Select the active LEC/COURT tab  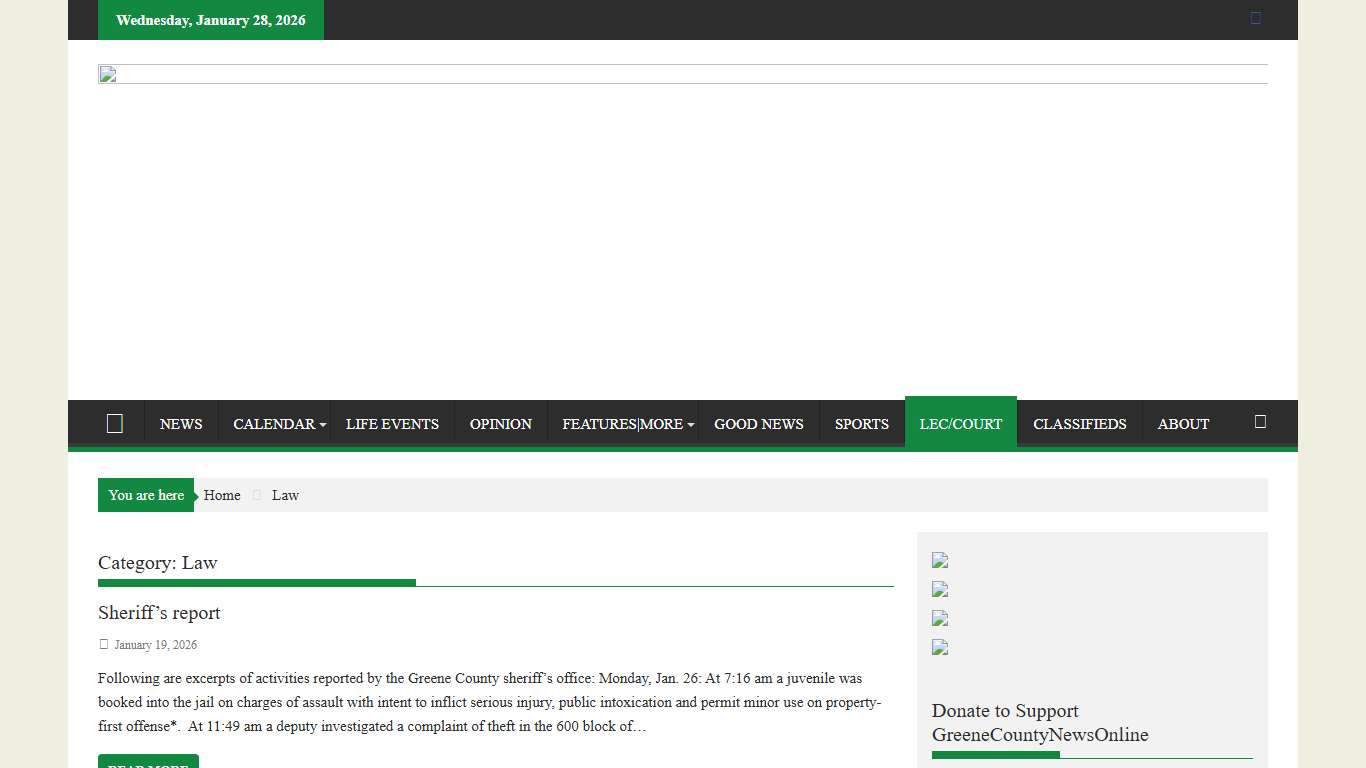960,424
